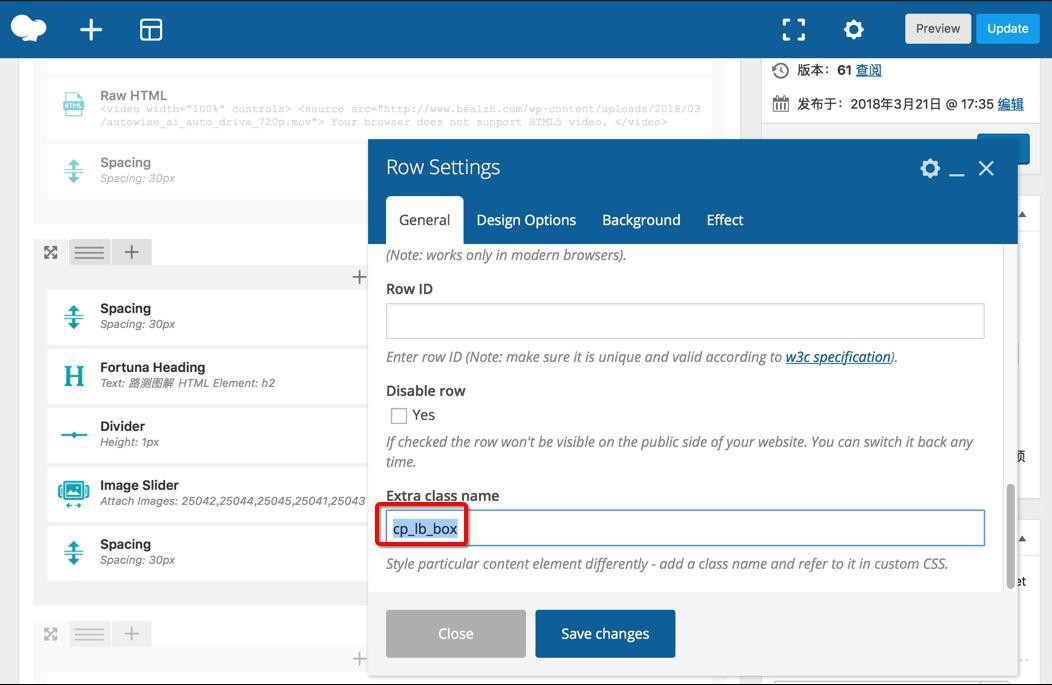1052x685 pixels.
Task: Switch to the General tab
Action: (x=424, y=220)
